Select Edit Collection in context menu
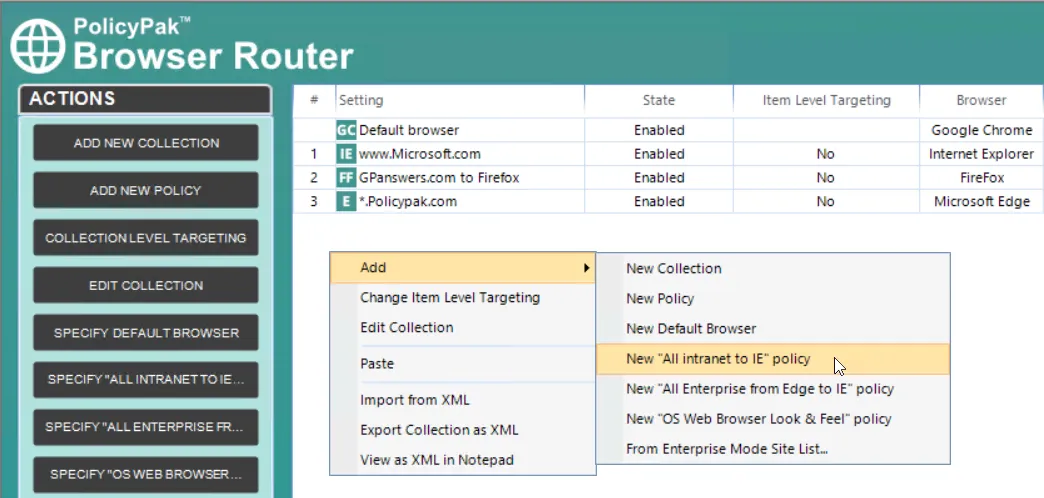Image resolution: width=1044 pixels, height=498 pixels. 463,328
